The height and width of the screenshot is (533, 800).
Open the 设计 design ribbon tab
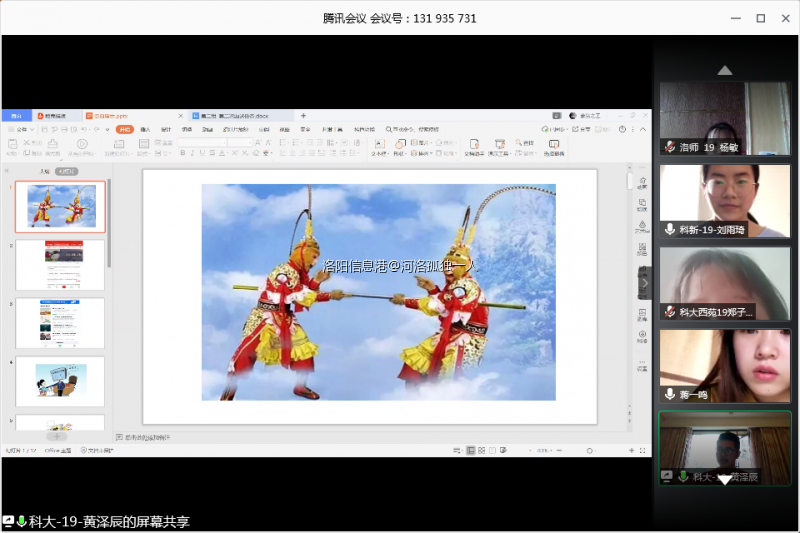166,130
